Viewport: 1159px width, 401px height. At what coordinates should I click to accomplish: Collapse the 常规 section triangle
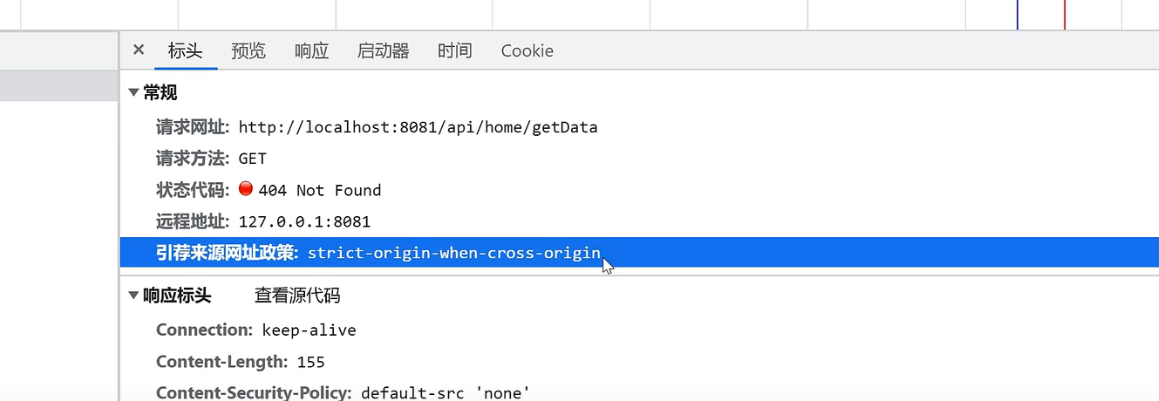coord(134,93)
